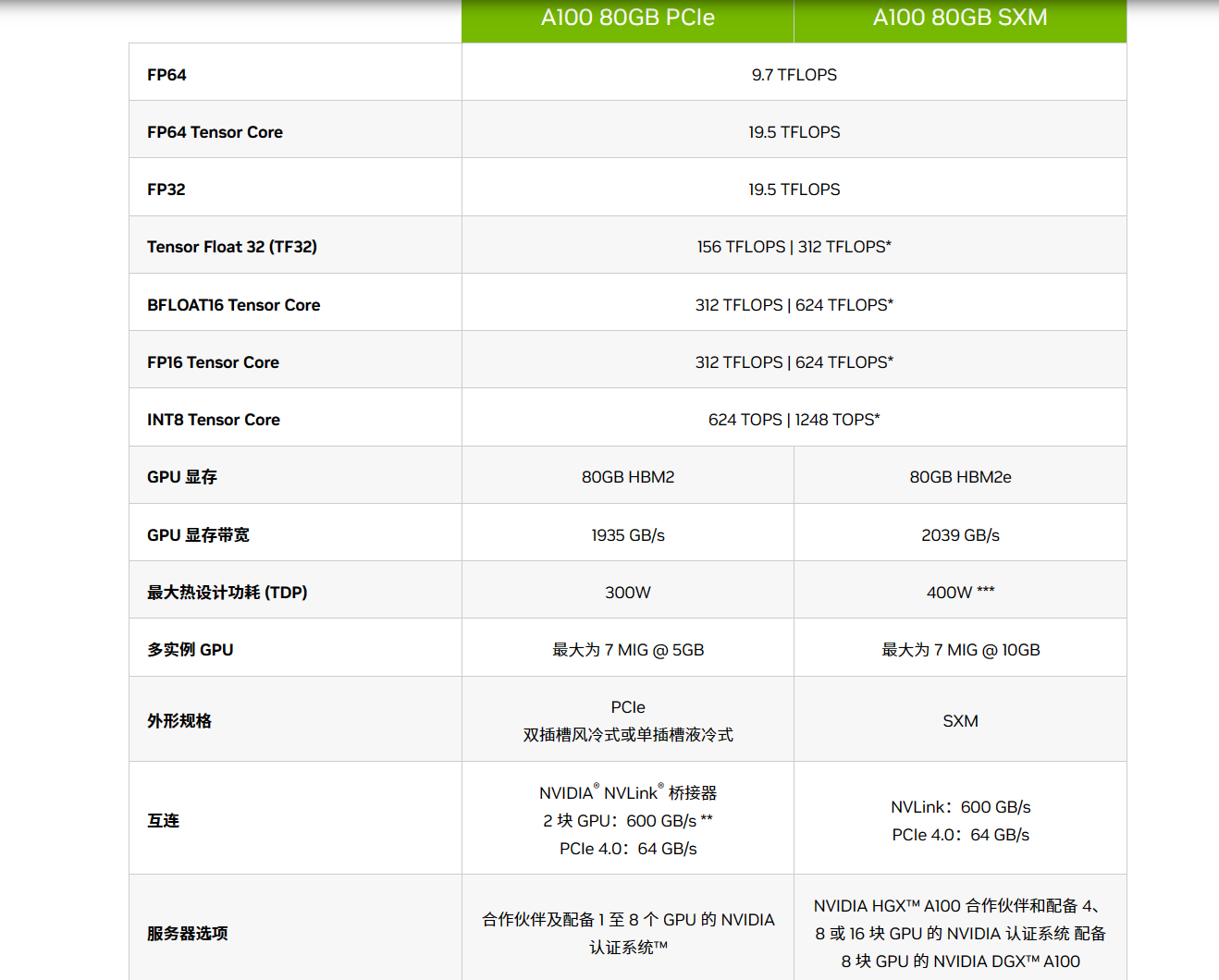Click the 'GPU 显存' row label
This screenshot has width=1219, height=980.
point(182,477)
